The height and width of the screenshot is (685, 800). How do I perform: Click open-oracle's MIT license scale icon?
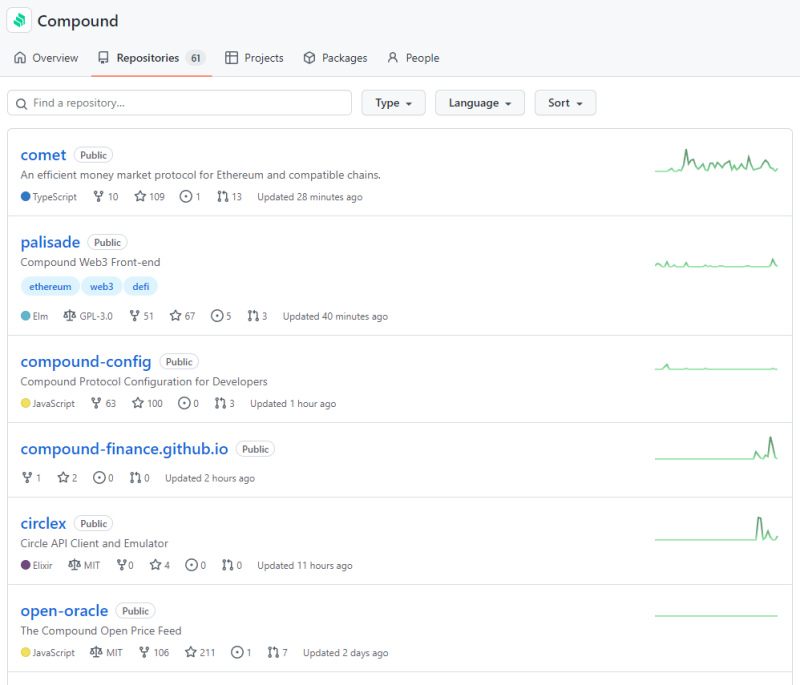tap(96, 652)
